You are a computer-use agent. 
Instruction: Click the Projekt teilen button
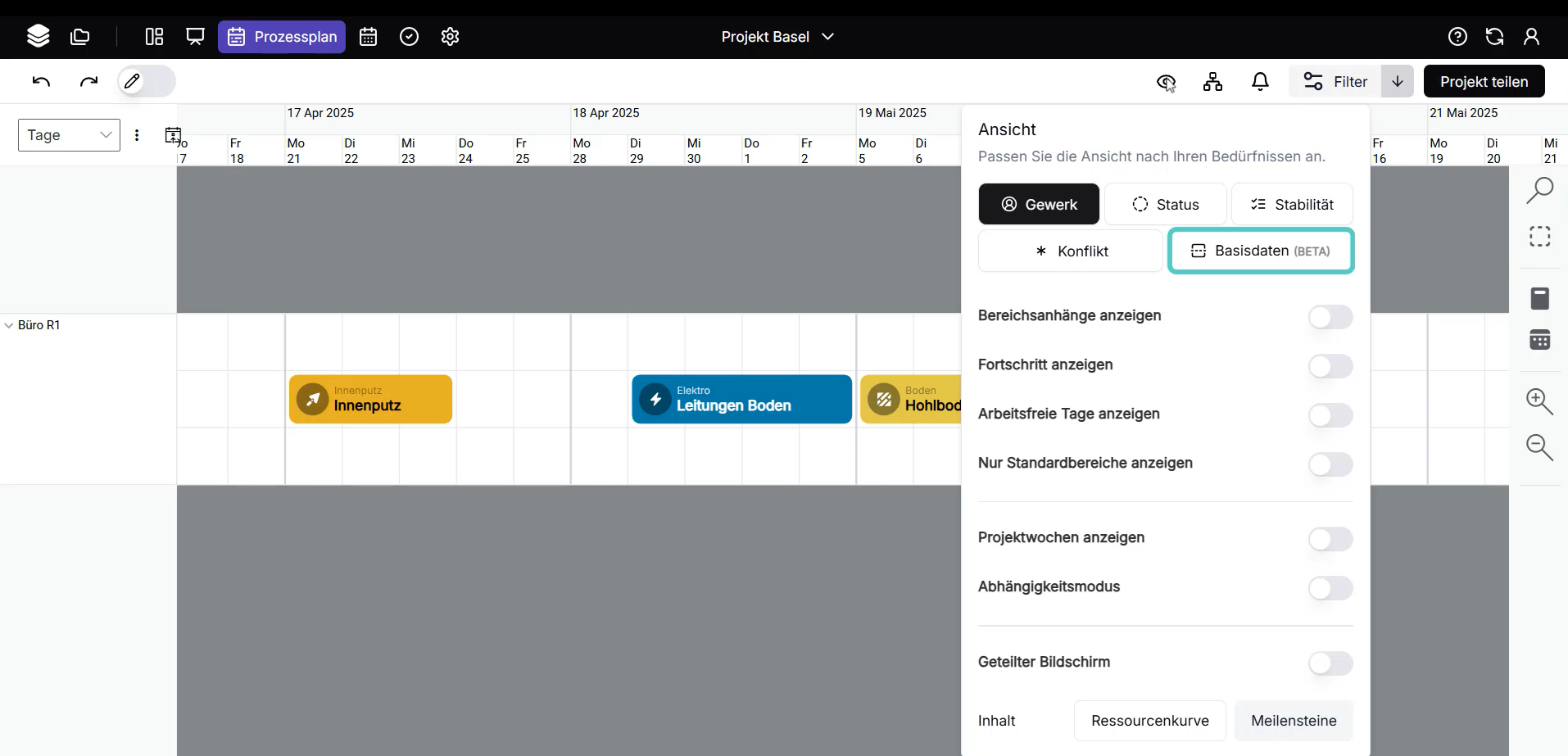1484,81
